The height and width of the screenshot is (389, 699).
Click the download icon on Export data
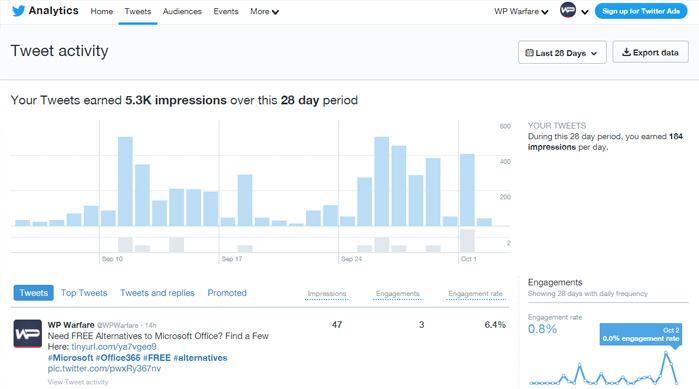tap(626, 52)
